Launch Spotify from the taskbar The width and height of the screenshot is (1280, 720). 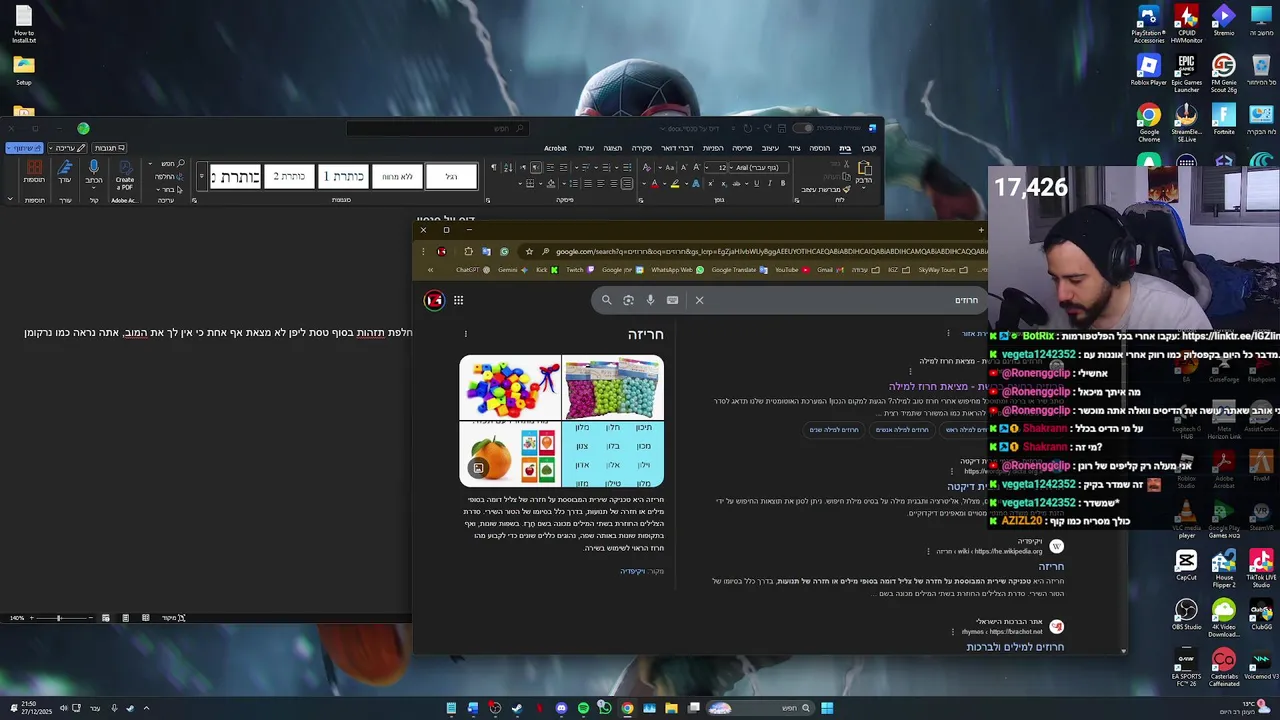coord(583,708)
